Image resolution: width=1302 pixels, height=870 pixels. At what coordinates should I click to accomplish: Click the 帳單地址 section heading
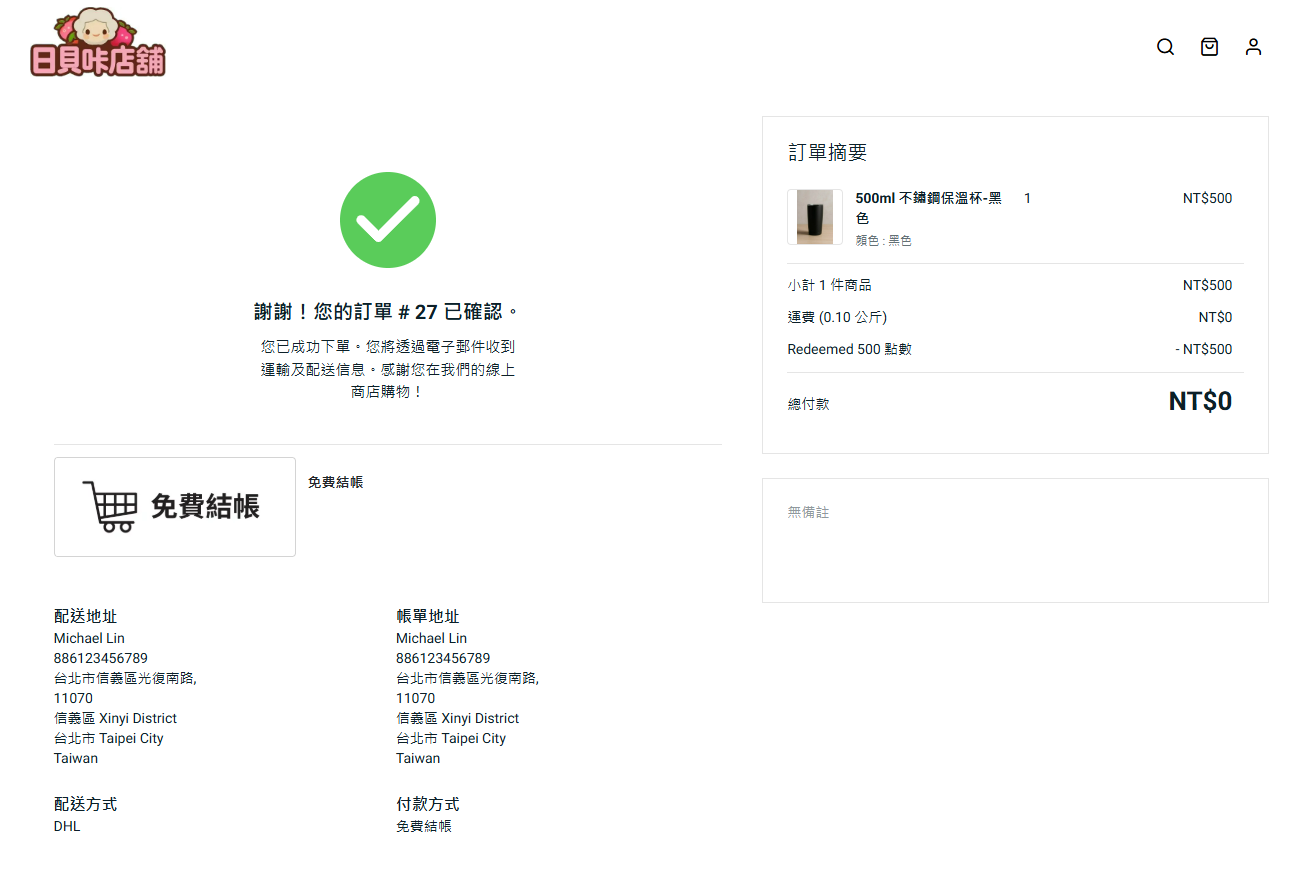point(427,616)
